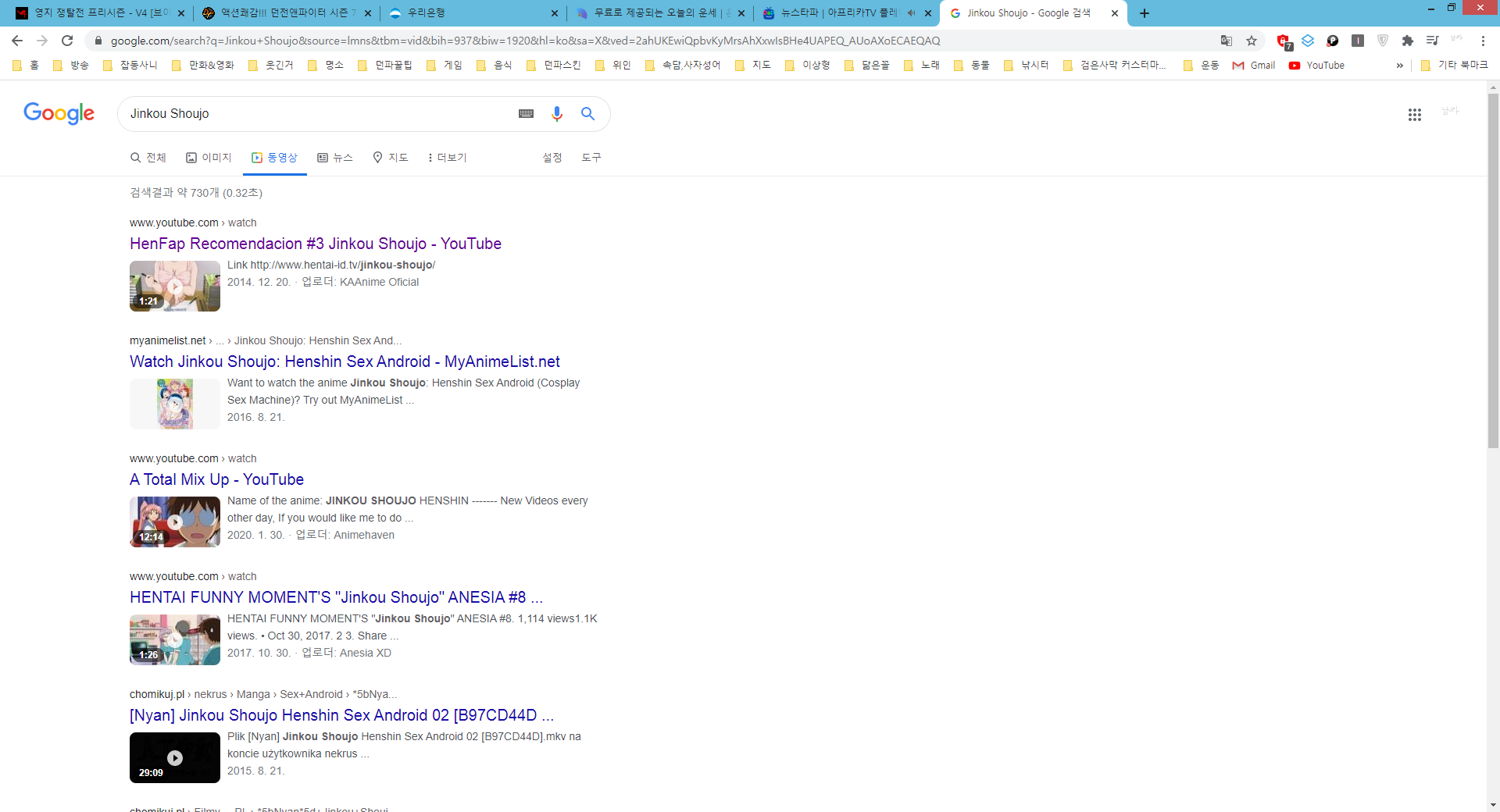
Task: Select the 지도 search filter
Action: pos(391,158)
